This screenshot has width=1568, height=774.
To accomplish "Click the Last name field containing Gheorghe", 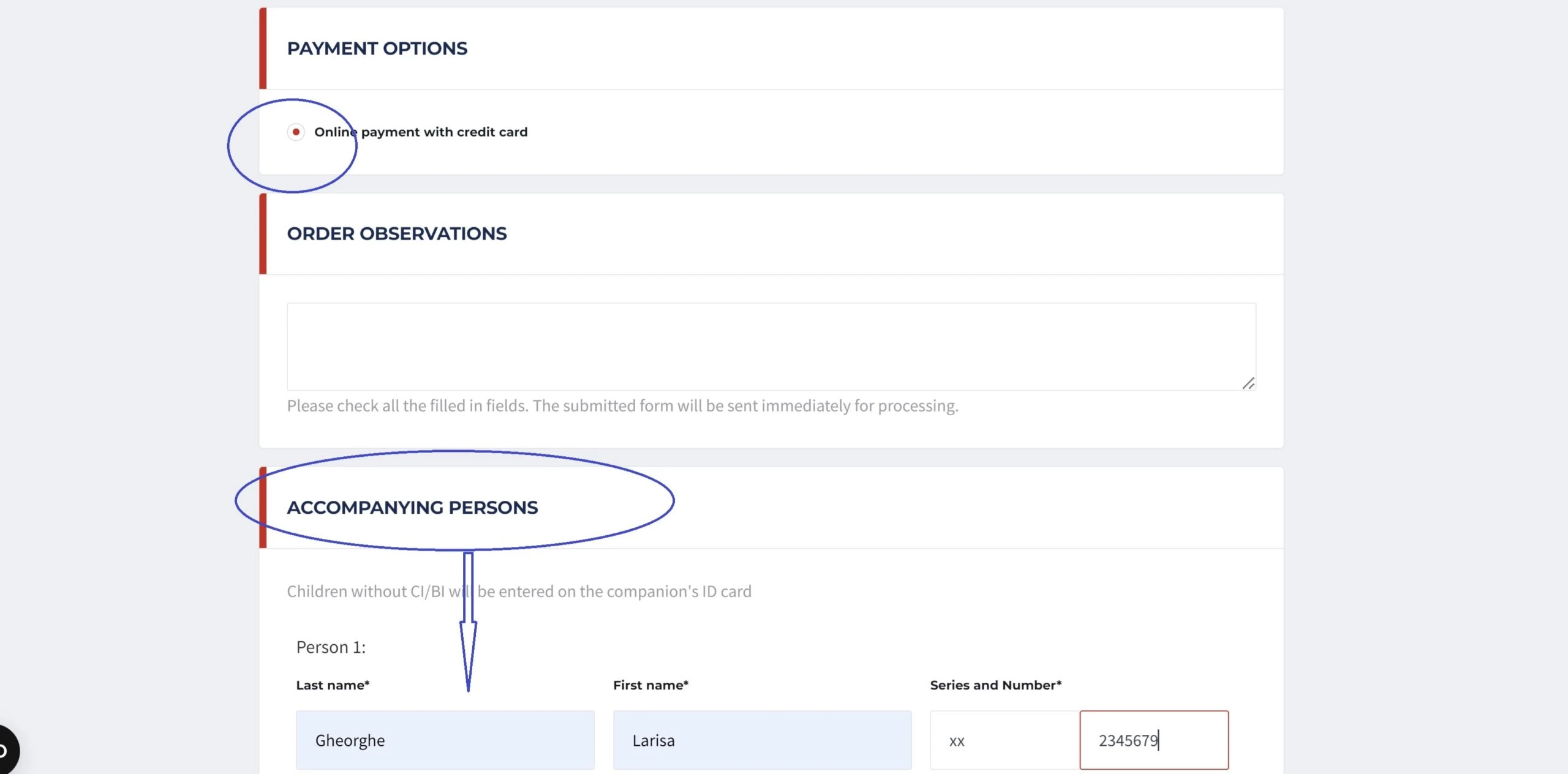I will tap(445, 740).
